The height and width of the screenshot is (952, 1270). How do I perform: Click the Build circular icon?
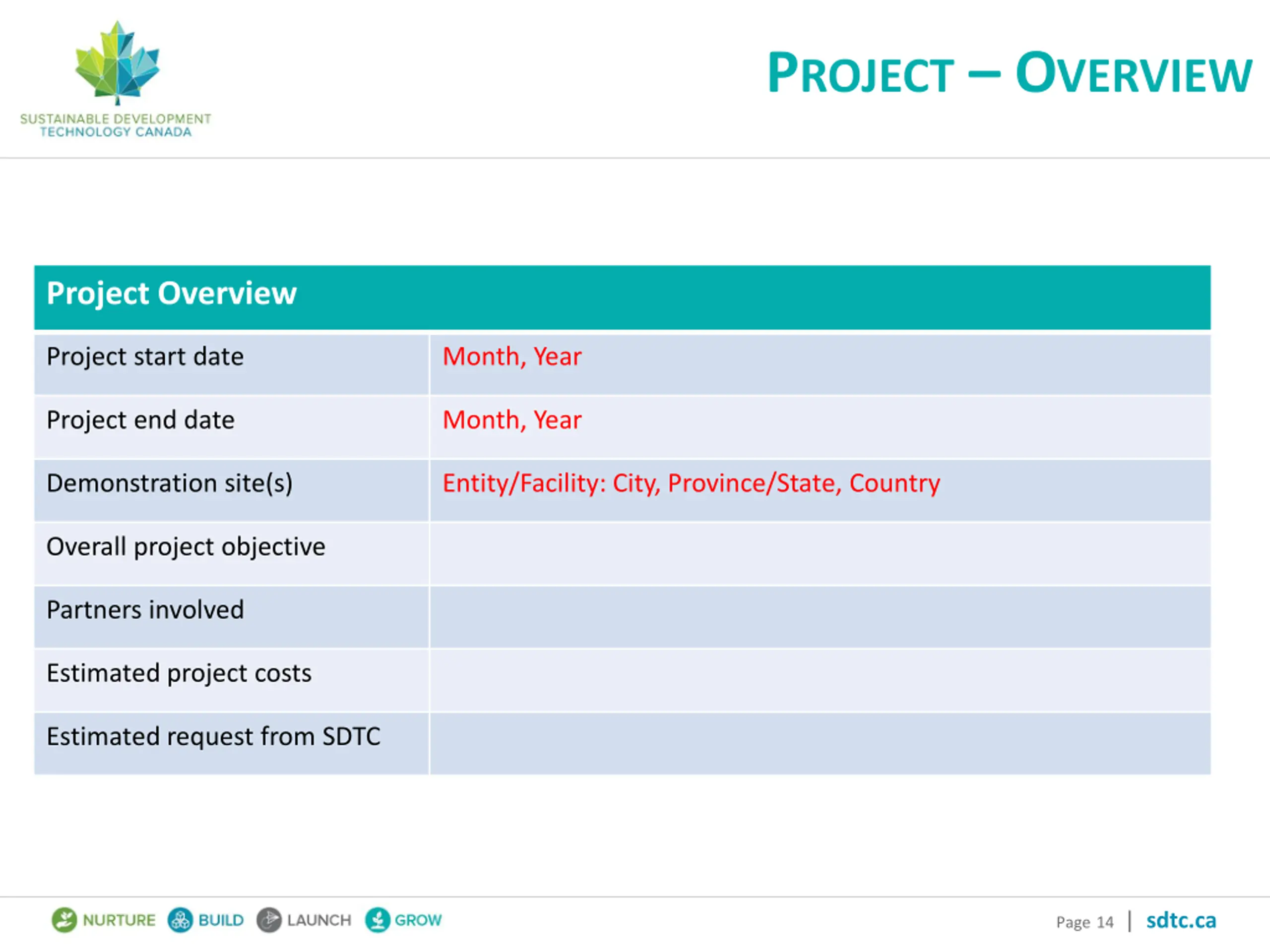180,920
